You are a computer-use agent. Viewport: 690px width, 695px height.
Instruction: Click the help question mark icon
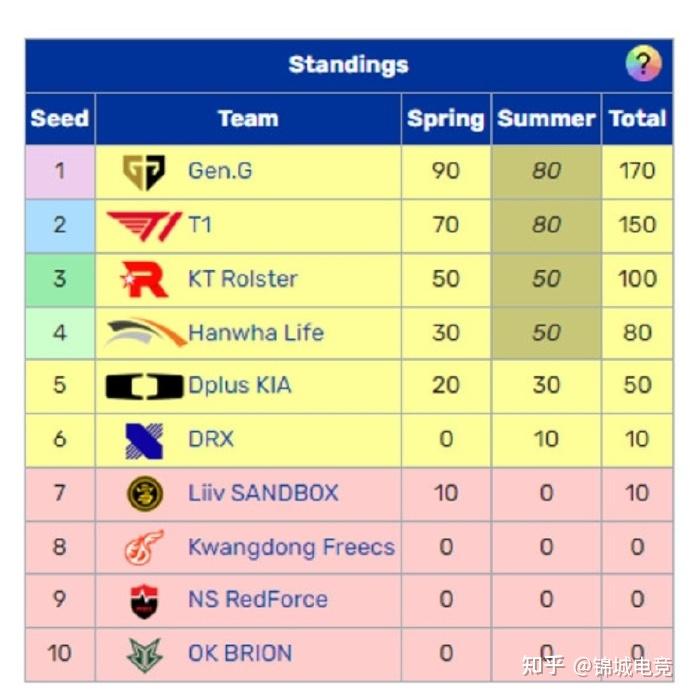click(643, 65)
